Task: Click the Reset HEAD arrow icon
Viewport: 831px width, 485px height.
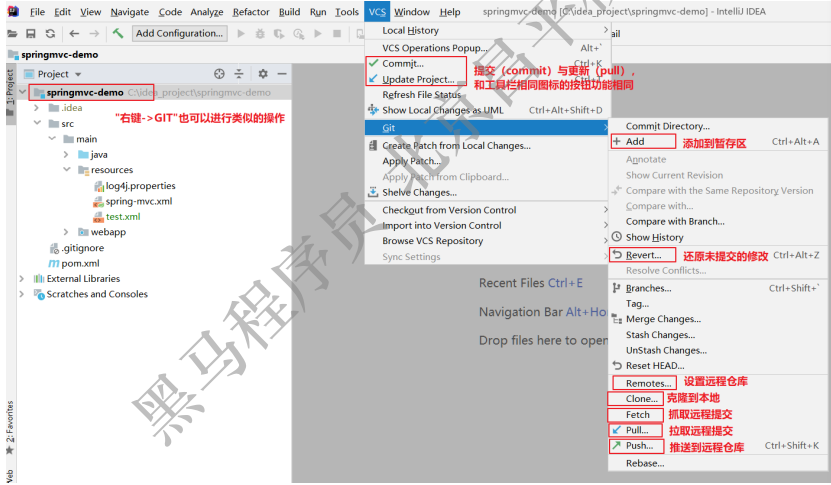Action: [x=616, y=365]
